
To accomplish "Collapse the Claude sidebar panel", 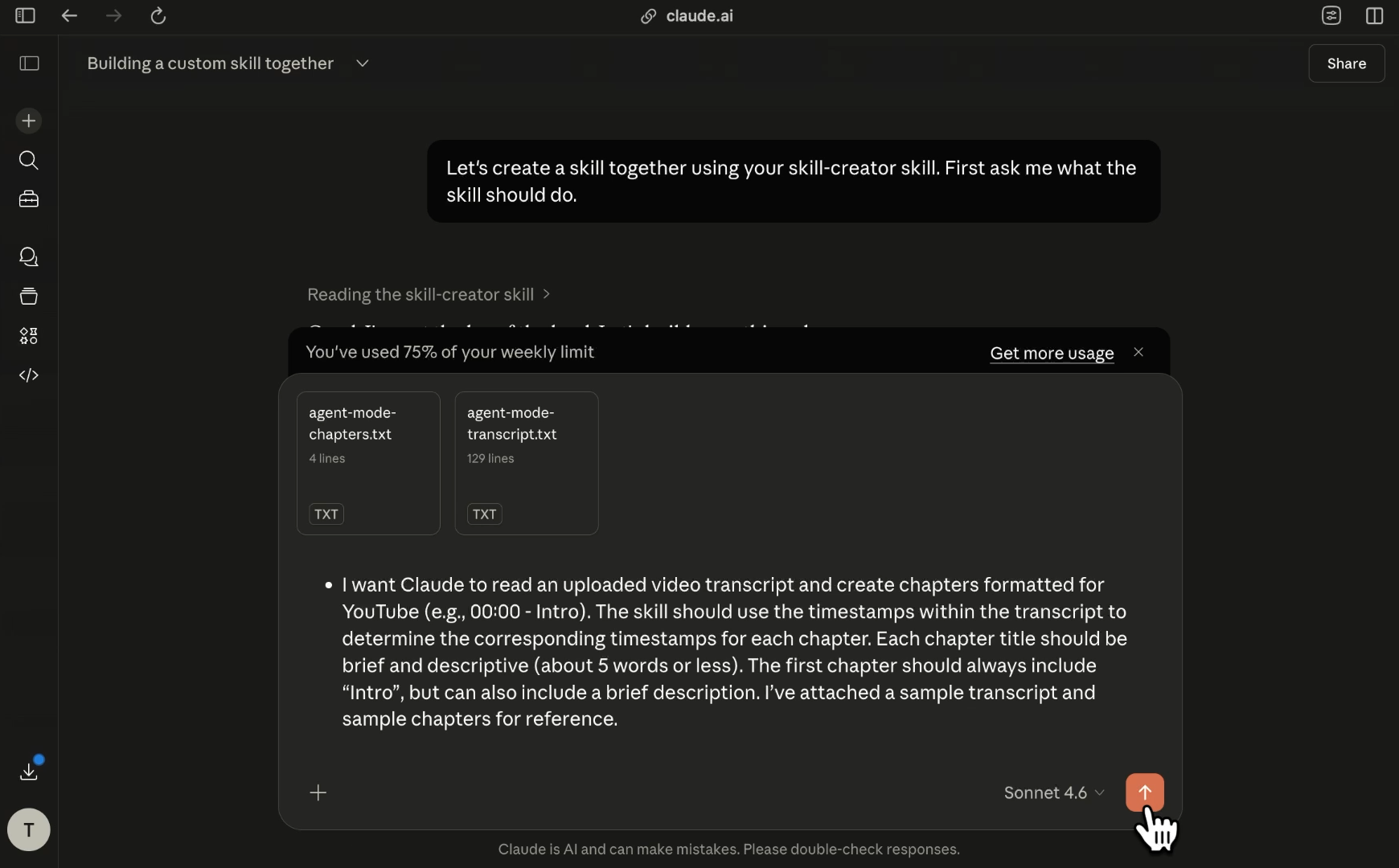I will (29, 63).
